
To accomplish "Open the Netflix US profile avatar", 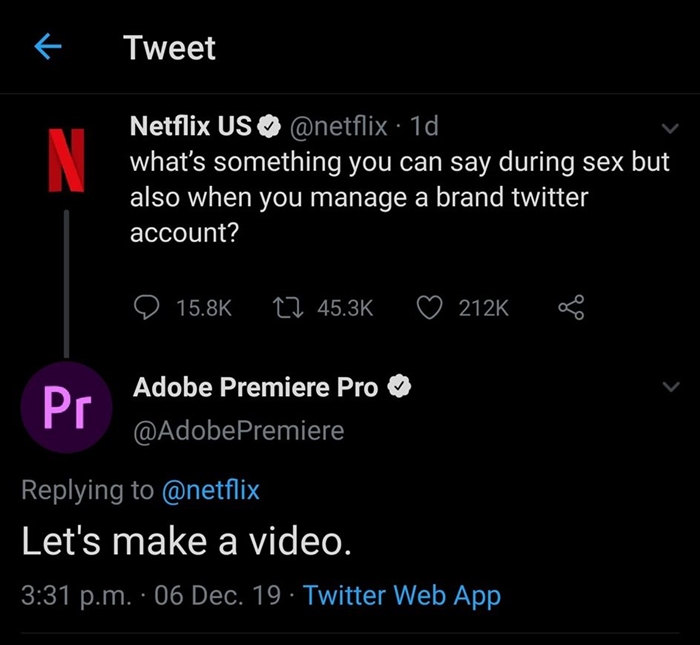I will (x=67, y=160).
